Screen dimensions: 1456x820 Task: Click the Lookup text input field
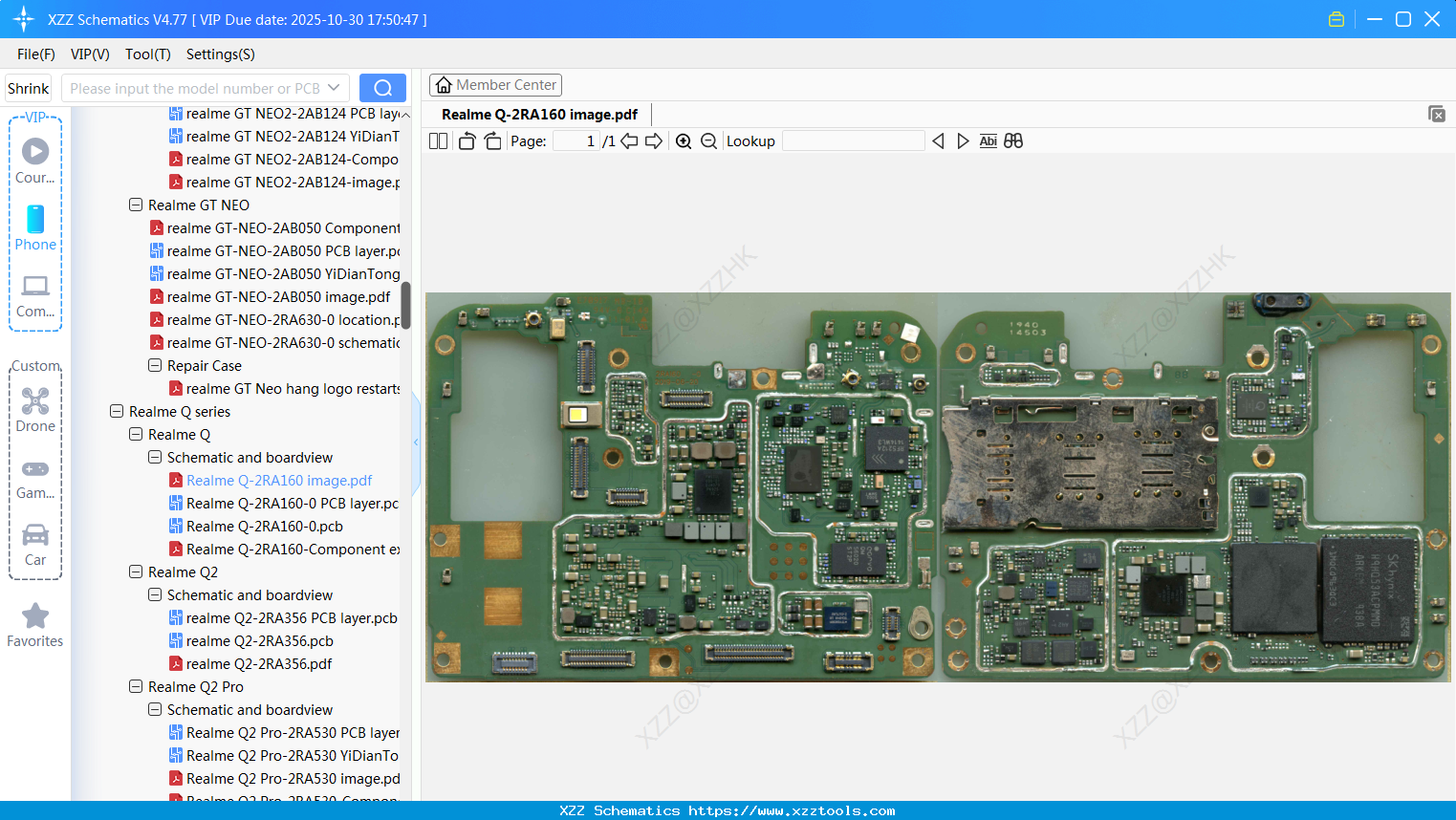click(x=853, y=141)
